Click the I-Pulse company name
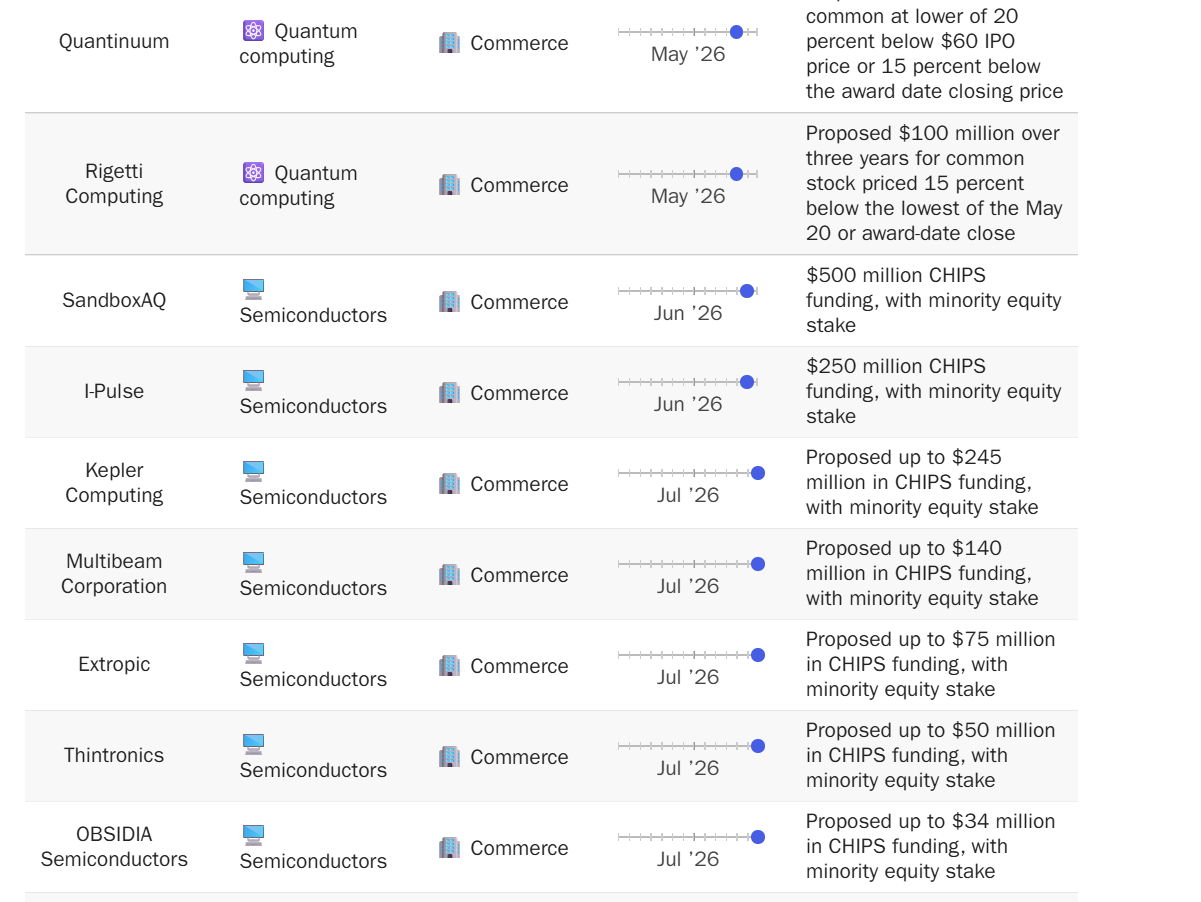This screenshot has height=902, width=1201. click(114, 391)
